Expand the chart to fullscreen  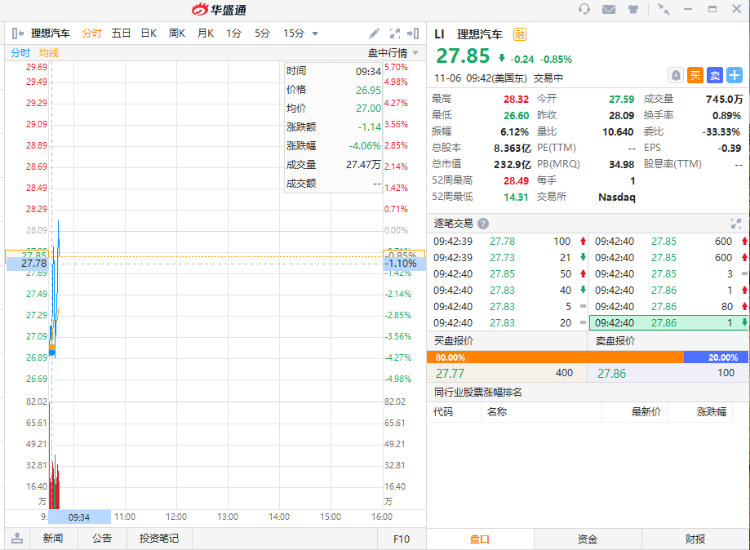tap(394, 33)
